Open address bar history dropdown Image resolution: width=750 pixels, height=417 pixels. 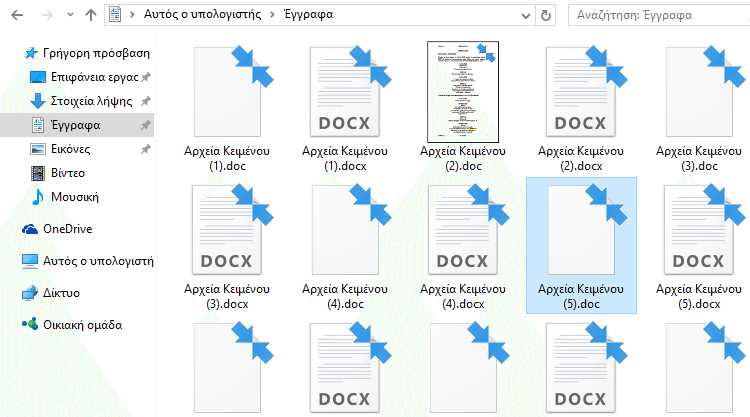point(526,16)
